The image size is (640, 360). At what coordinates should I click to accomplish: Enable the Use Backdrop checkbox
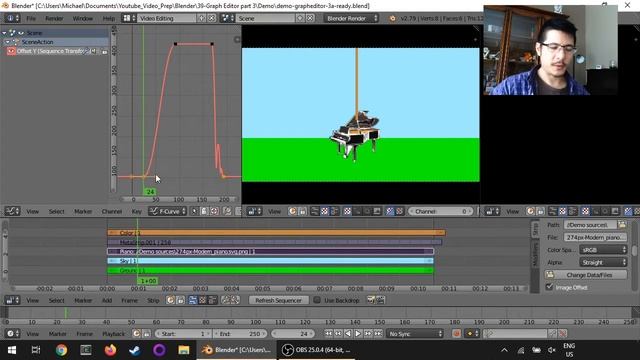point(317,300)
